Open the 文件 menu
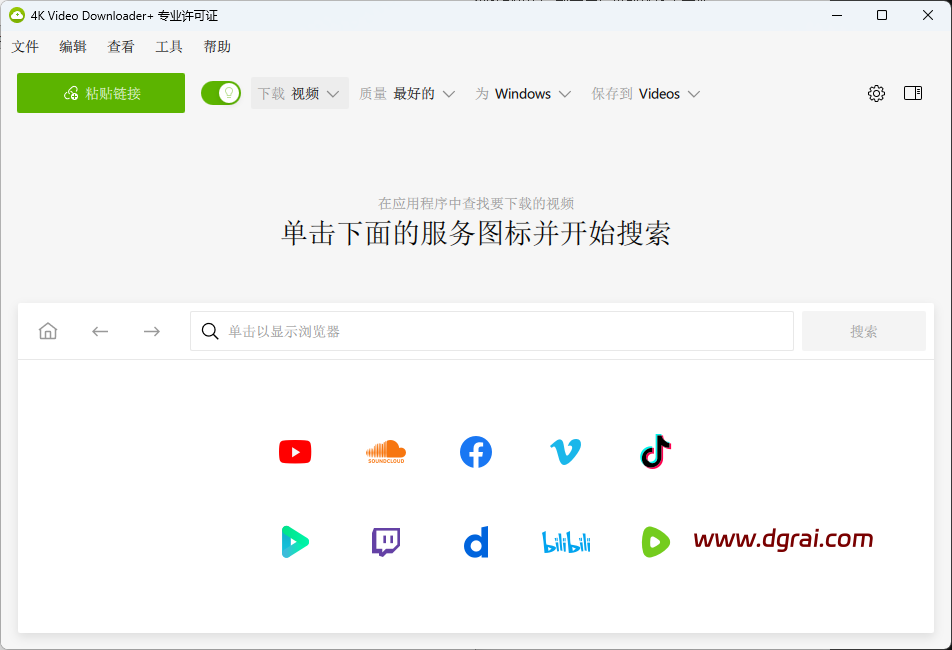The width and height of the screenshot is (952, 650). tap(25, 47)
